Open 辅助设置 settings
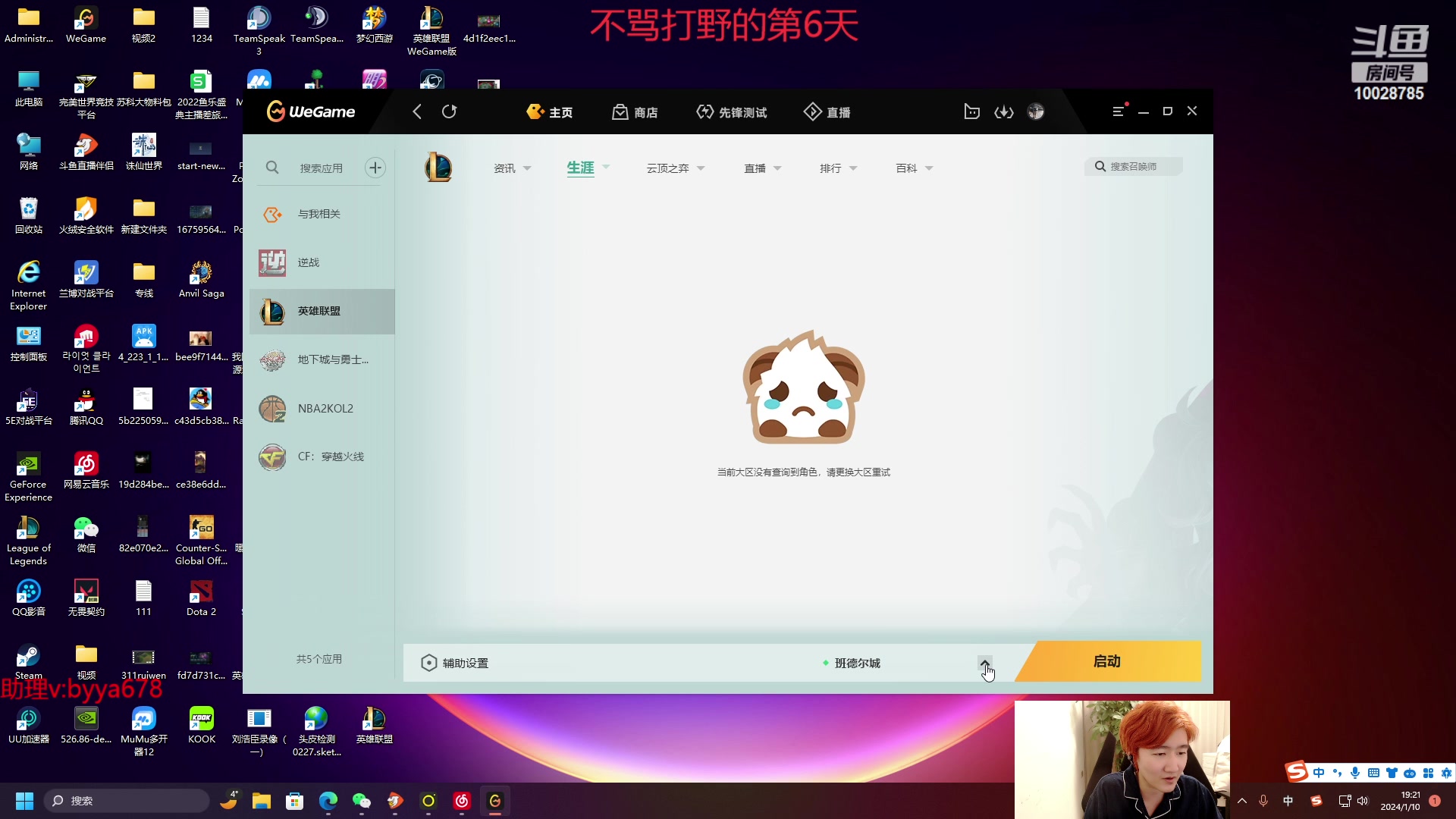The image size is (1456, 819). [x=455, y=663]
